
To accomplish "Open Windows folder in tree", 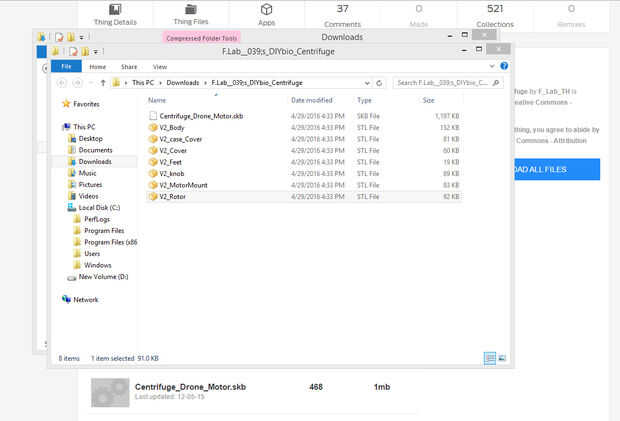I will (x=98, y=264).
